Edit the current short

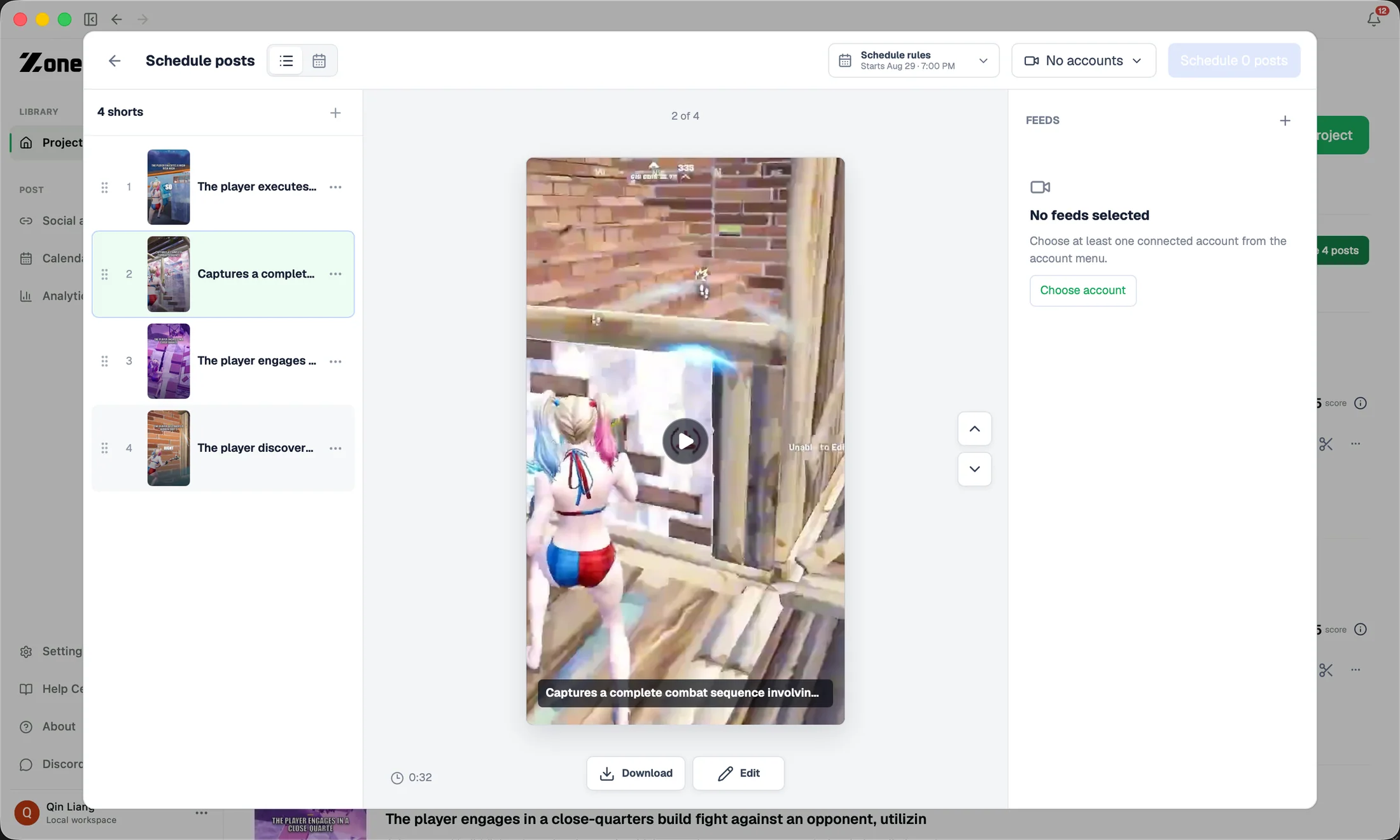[738, 773]
